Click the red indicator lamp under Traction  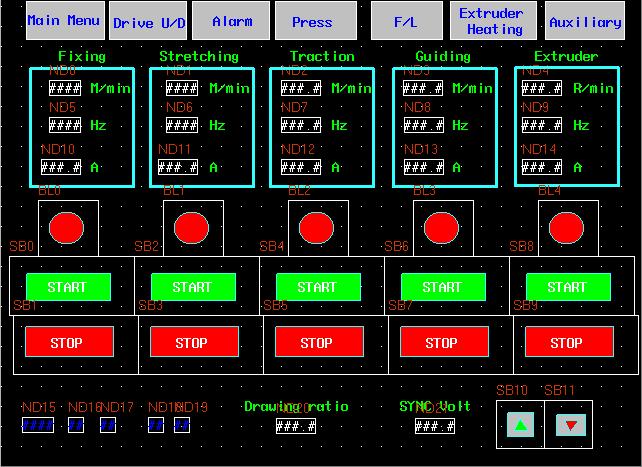click(x=316, y=228)
